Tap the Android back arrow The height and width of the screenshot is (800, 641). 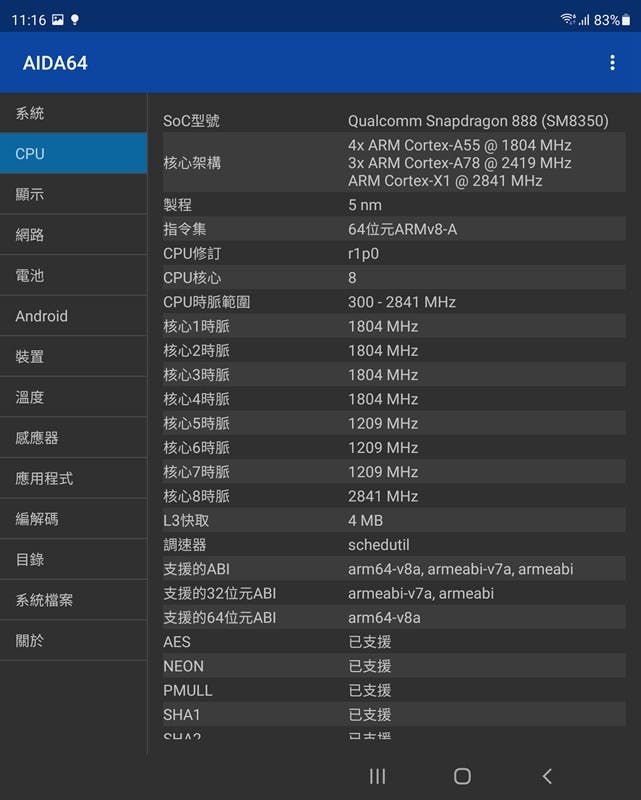pos(547,776)
